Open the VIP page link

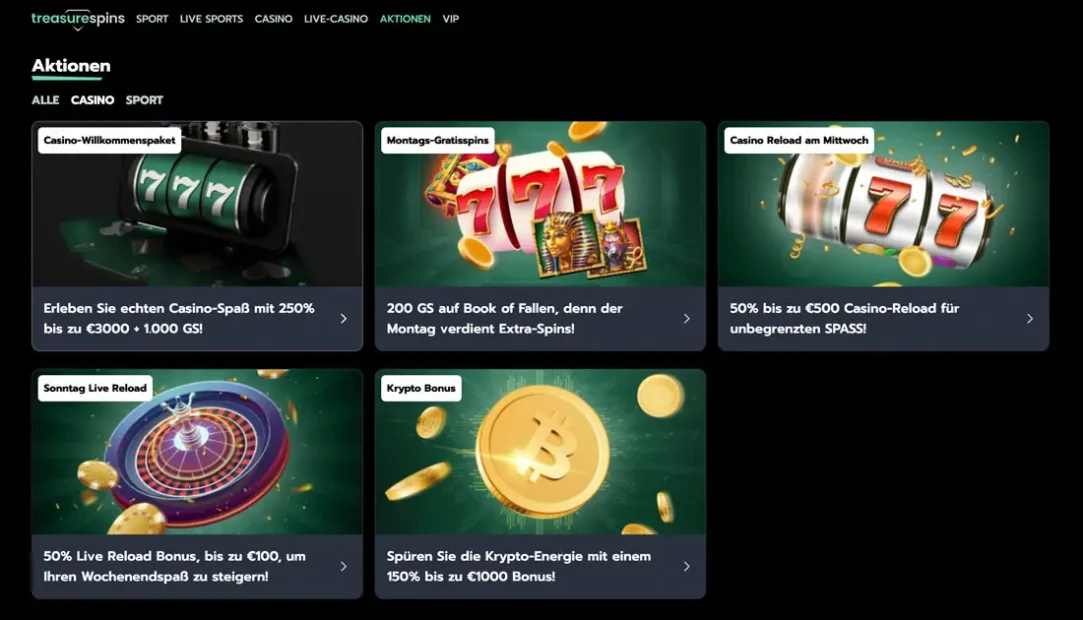coord(450,19)
